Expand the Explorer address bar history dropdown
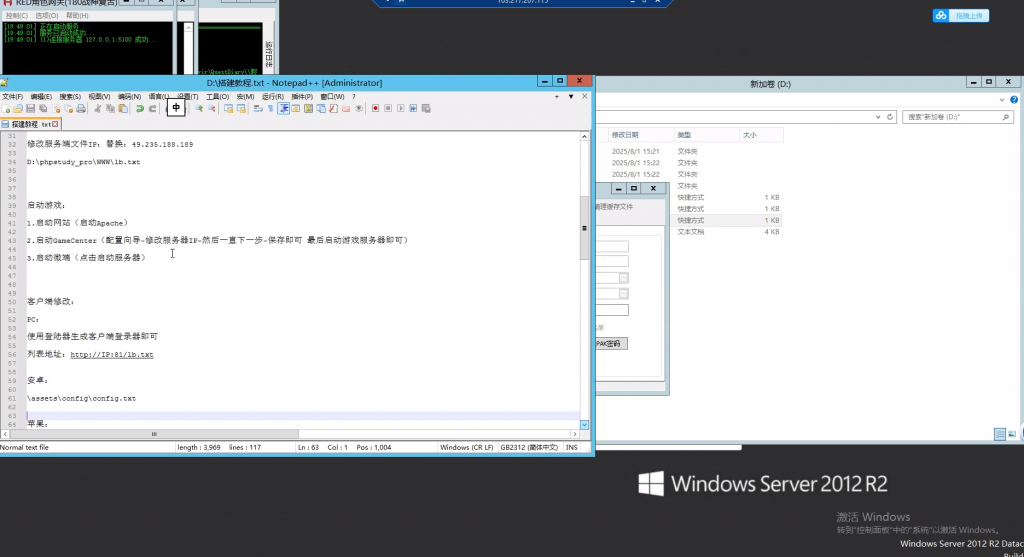Viewport: 1024px width, 557px height. point(876,117)
